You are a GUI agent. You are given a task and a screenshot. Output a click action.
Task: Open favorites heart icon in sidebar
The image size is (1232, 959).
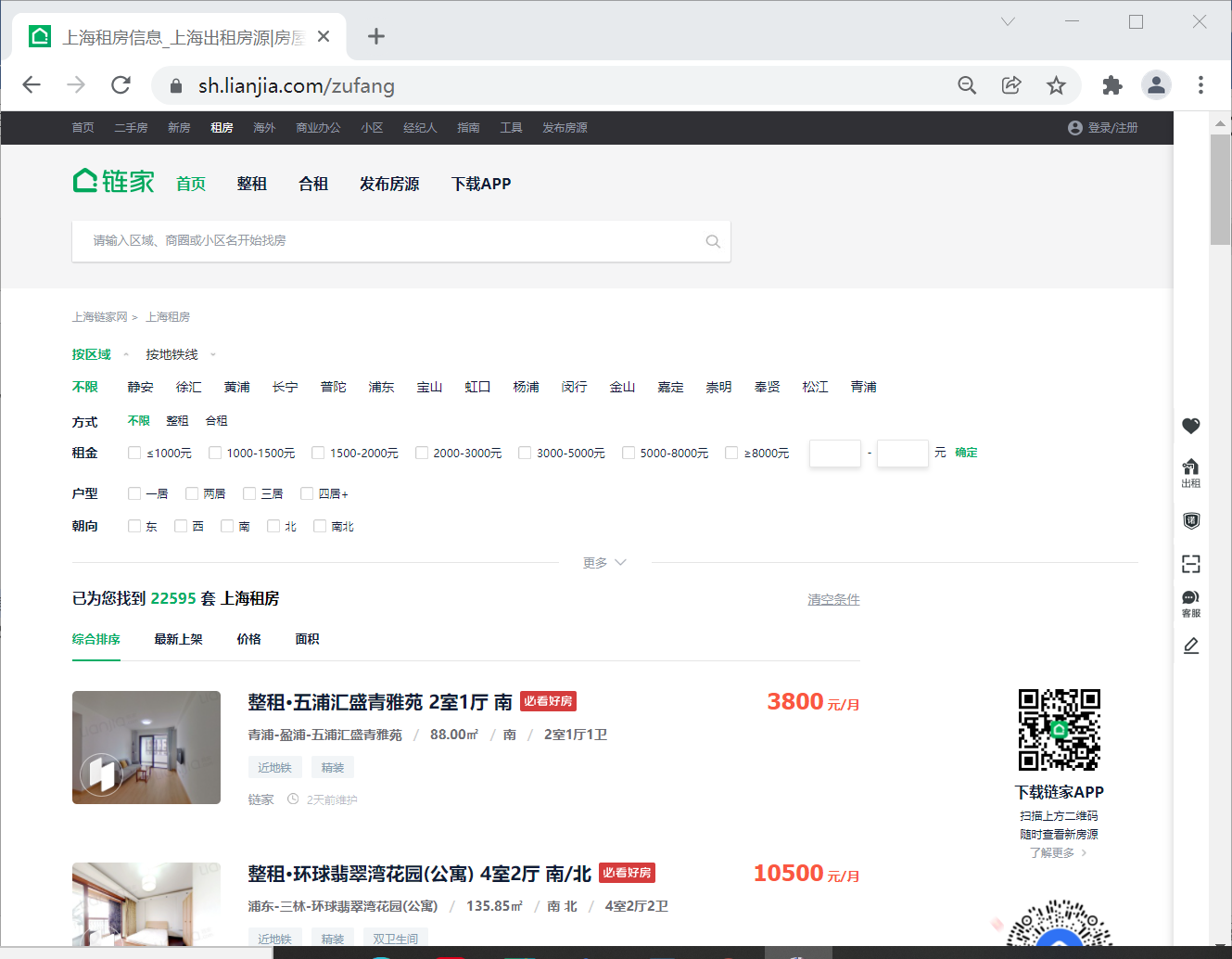click(1191, 426)
